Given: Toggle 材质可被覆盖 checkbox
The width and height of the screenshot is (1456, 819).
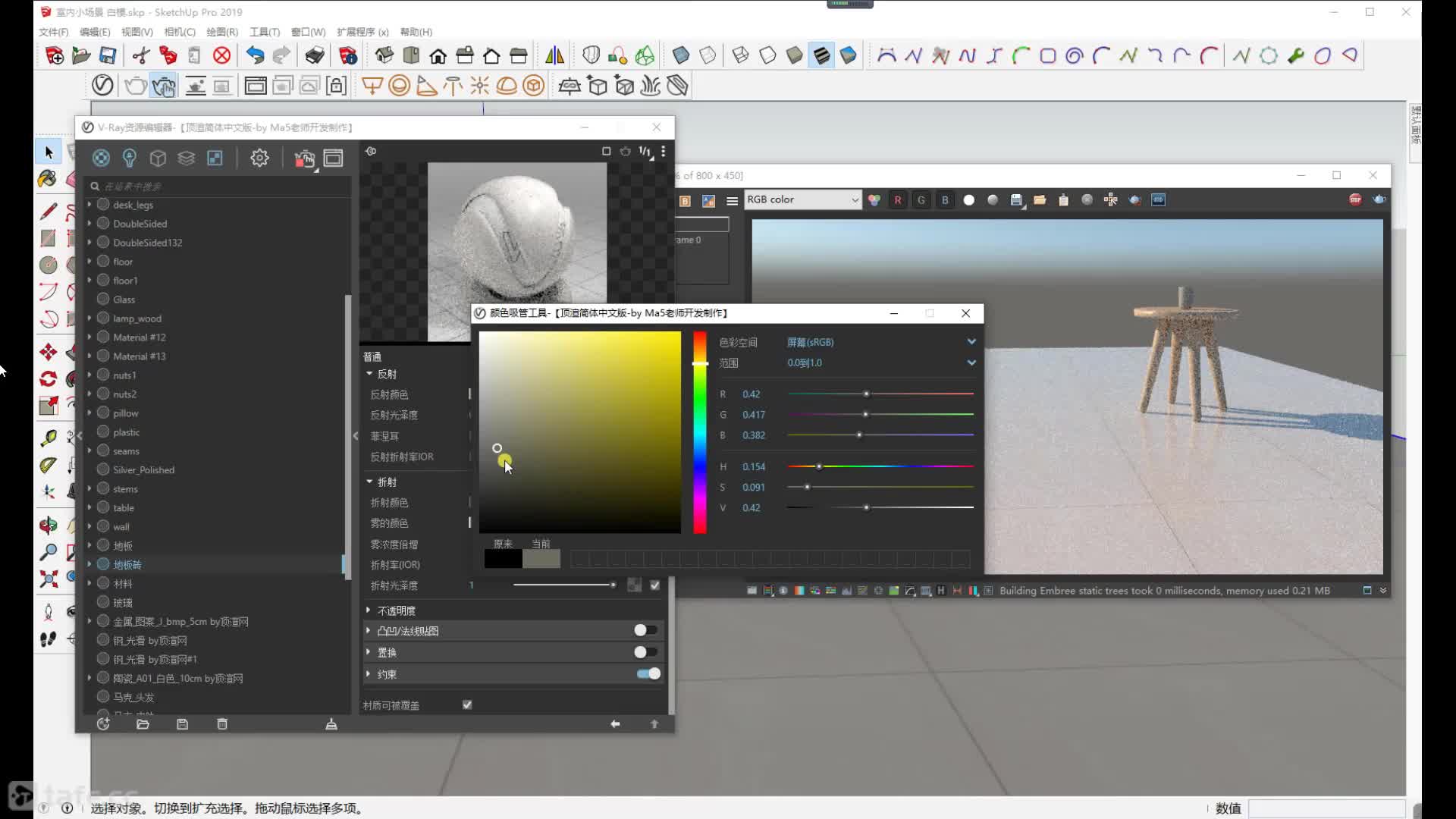Looking at the screenshot, I should [467, 704].
